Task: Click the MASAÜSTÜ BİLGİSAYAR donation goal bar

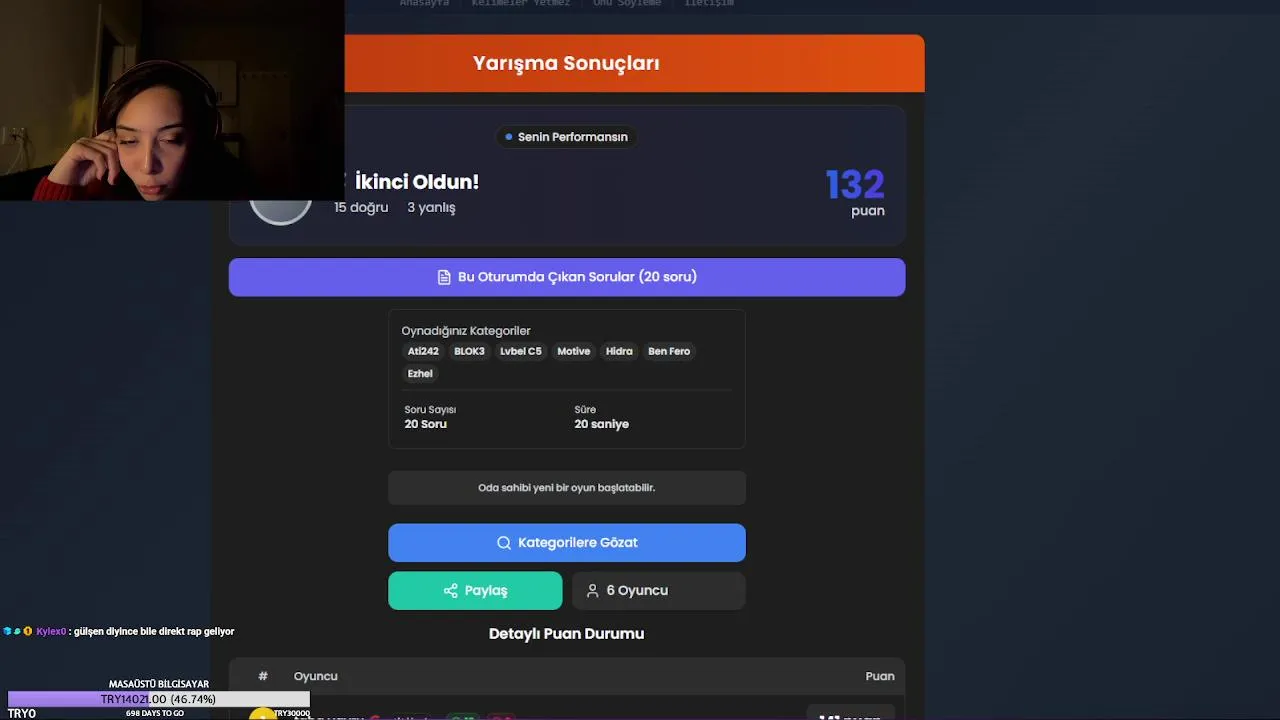Action: [x=159, y=699]
